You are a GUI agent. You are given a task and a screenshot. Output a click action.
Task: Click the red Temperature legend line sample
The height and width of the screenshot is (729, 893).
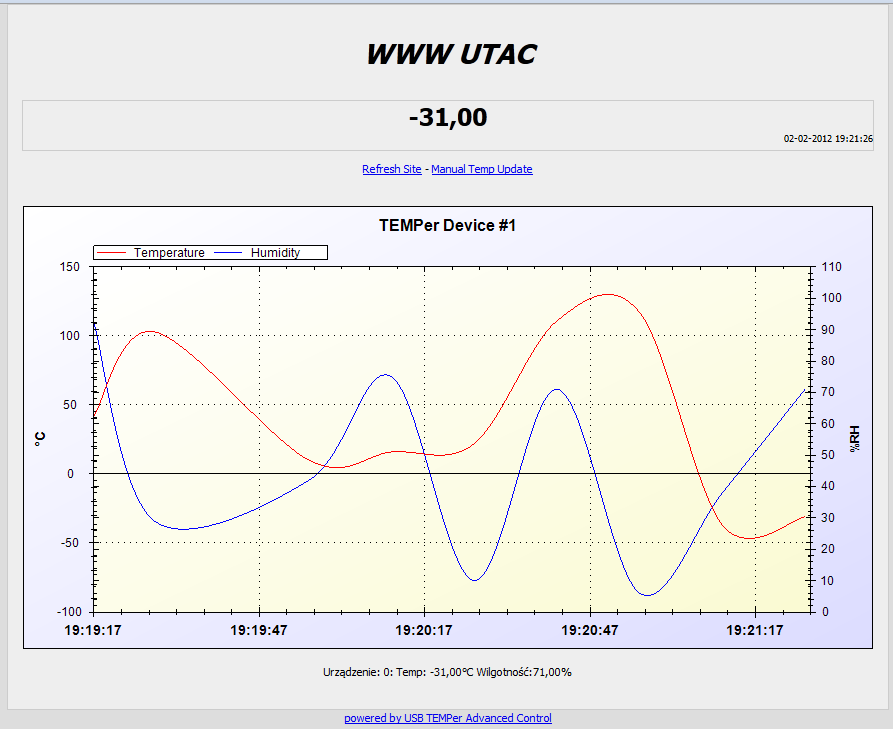click(x=110, y=252)
